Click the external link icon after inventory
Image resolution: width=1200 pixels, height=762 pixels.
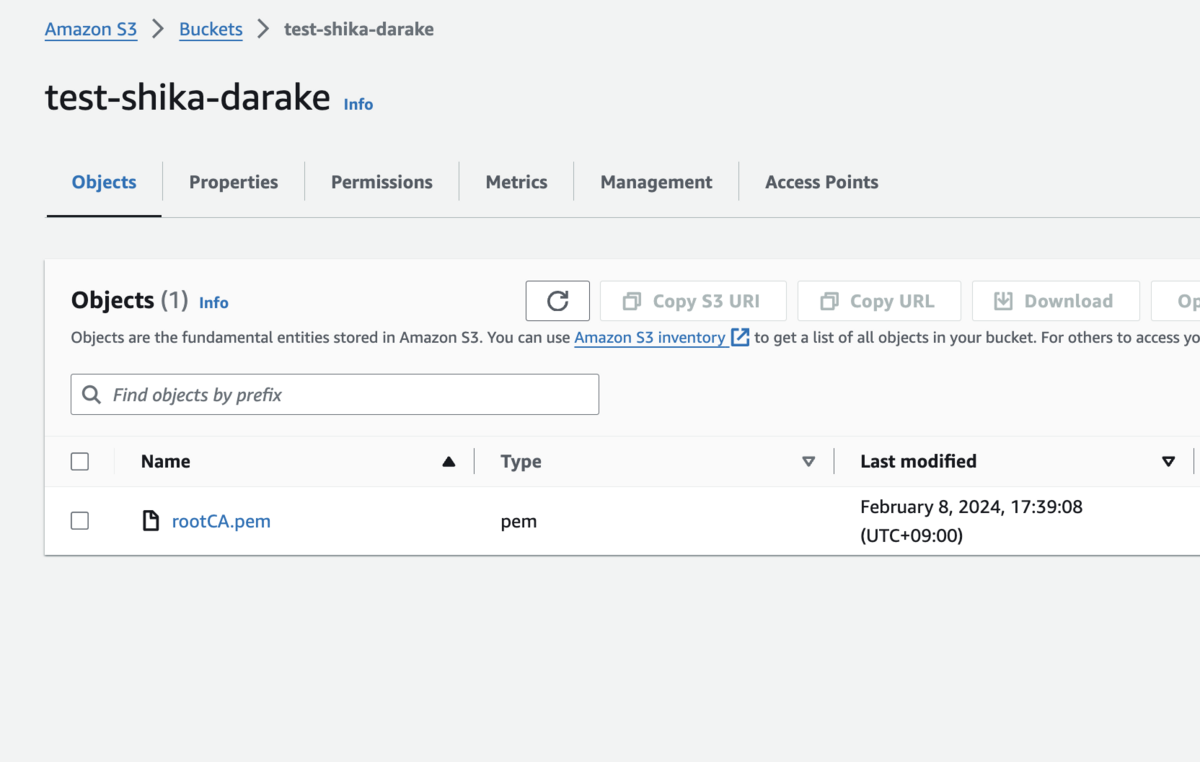coord(740,337)
